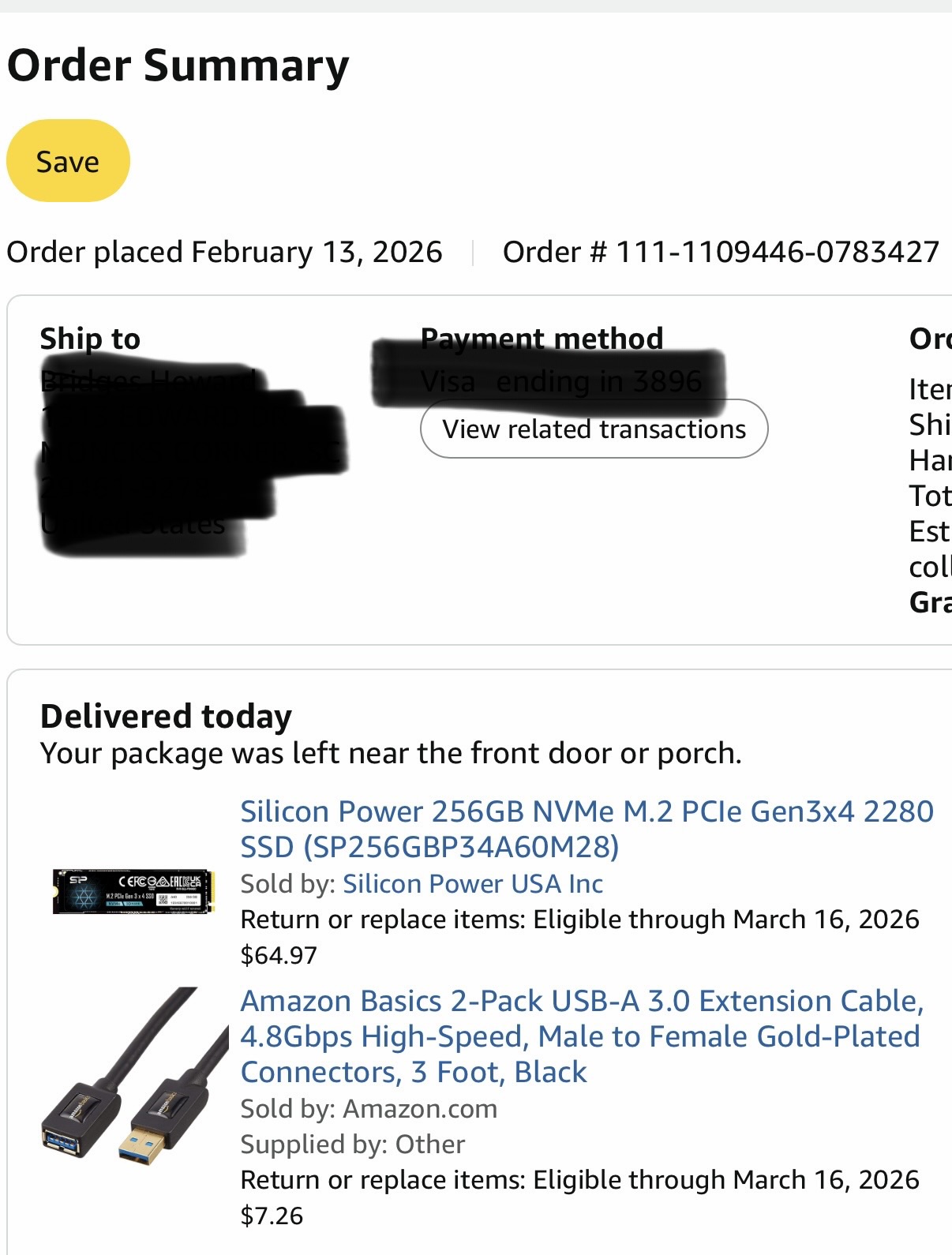Viewport: 952px width, 1255px height.
Task: Click the USB extension cable product image
Action: coord(133,1076)
